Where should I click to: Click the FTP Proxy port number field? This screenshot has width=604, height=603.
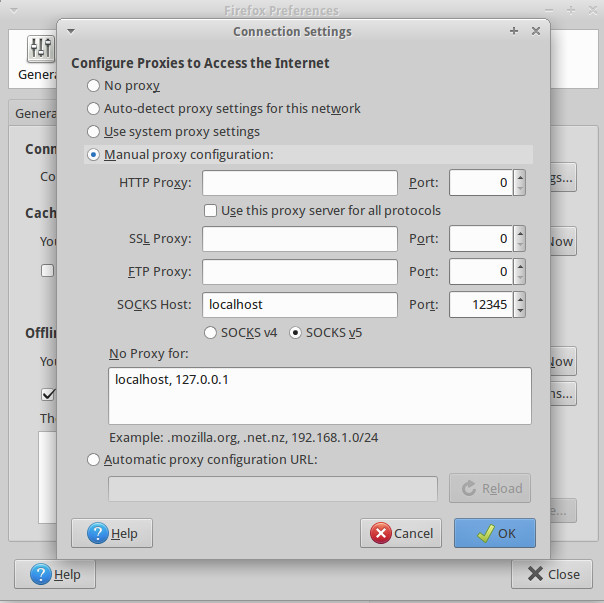(x=481, y=272)
